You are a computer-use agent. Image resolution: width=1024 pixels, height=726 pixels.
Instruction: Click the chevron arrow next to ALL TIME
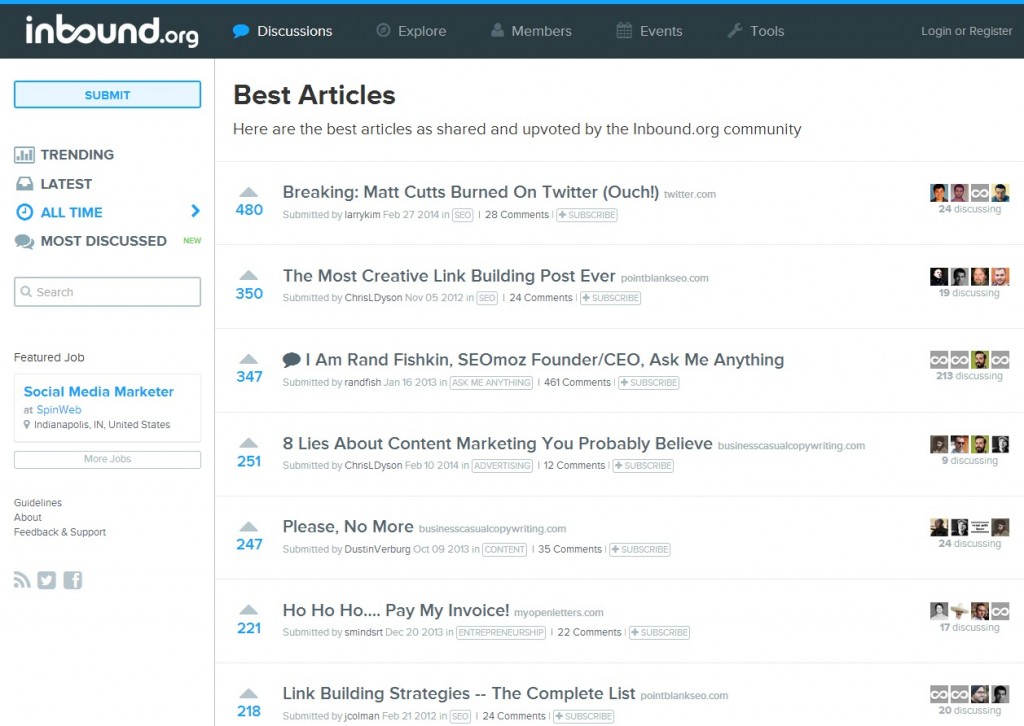click(195, 211)
